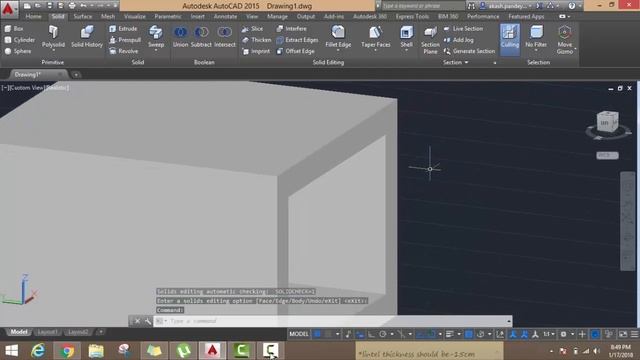The image size is (640, 360).
Task: Open Solid History tool
Action: click(87, 37)
